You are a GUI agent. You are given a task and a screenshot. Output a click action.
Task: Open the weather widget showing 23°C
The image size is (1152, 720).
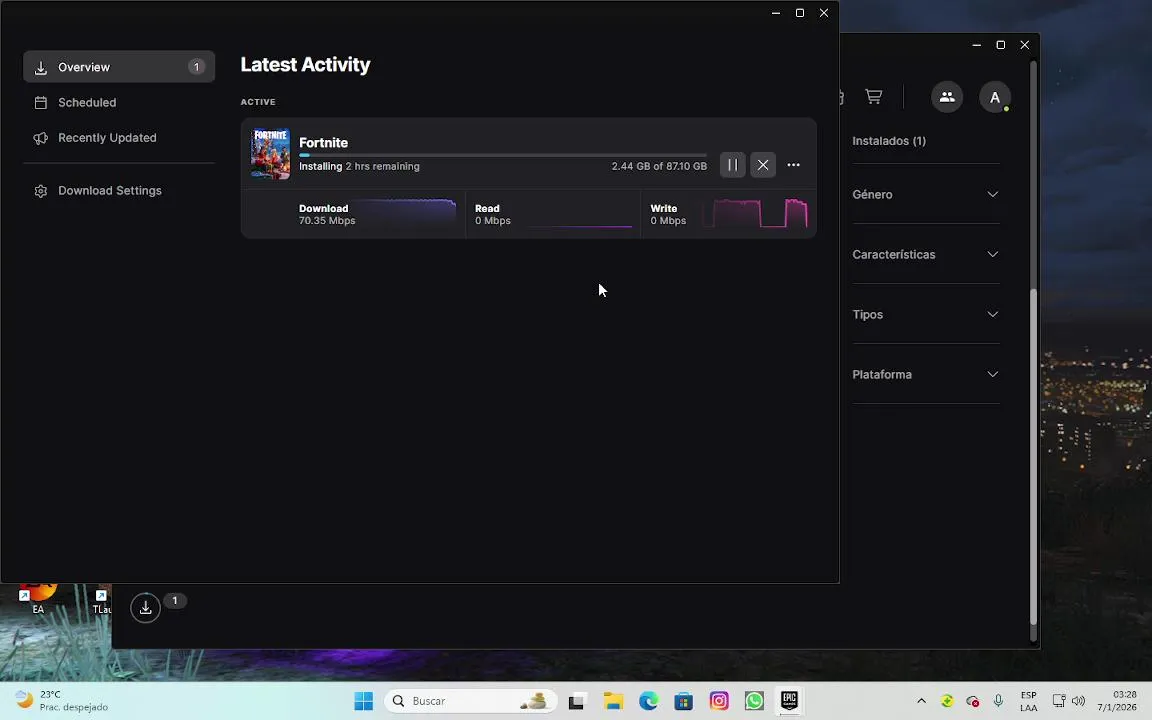[x=62, y=701]
